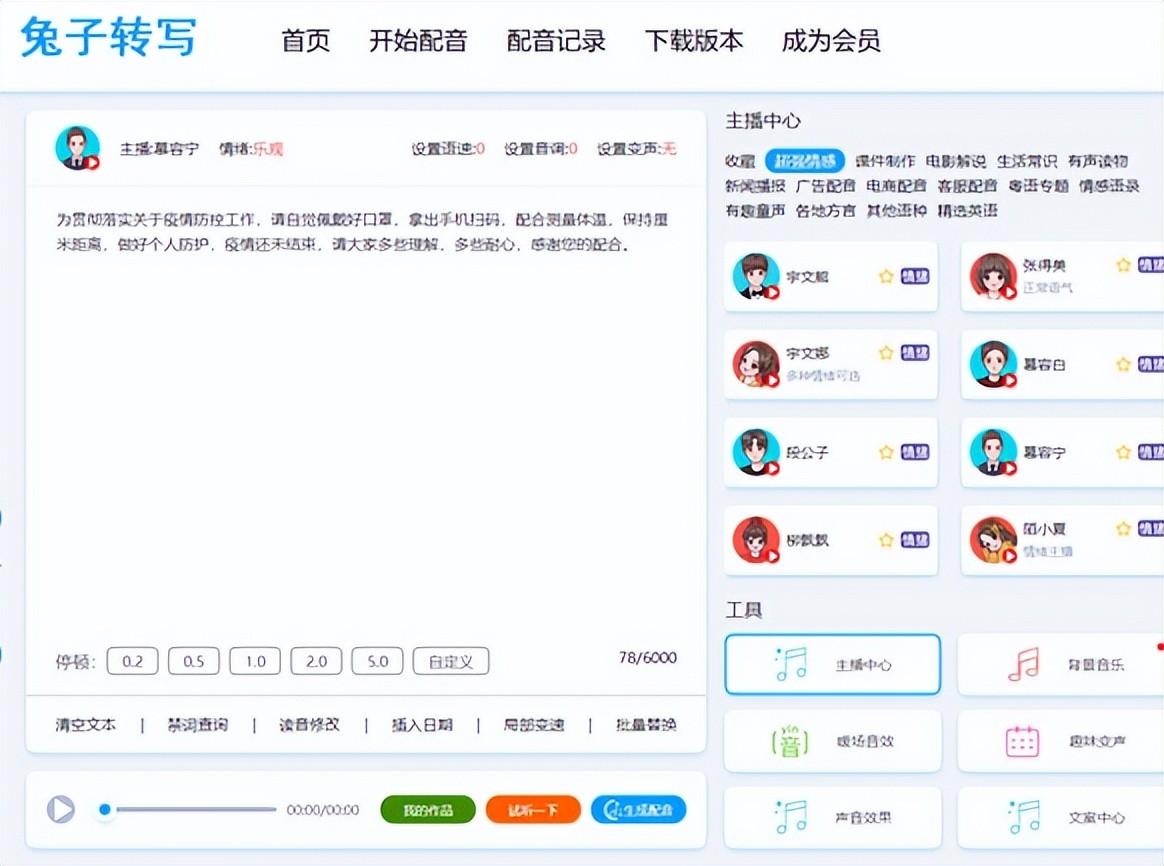
Task: Click the play button on the audio player
Action: (x=61, y=809)
